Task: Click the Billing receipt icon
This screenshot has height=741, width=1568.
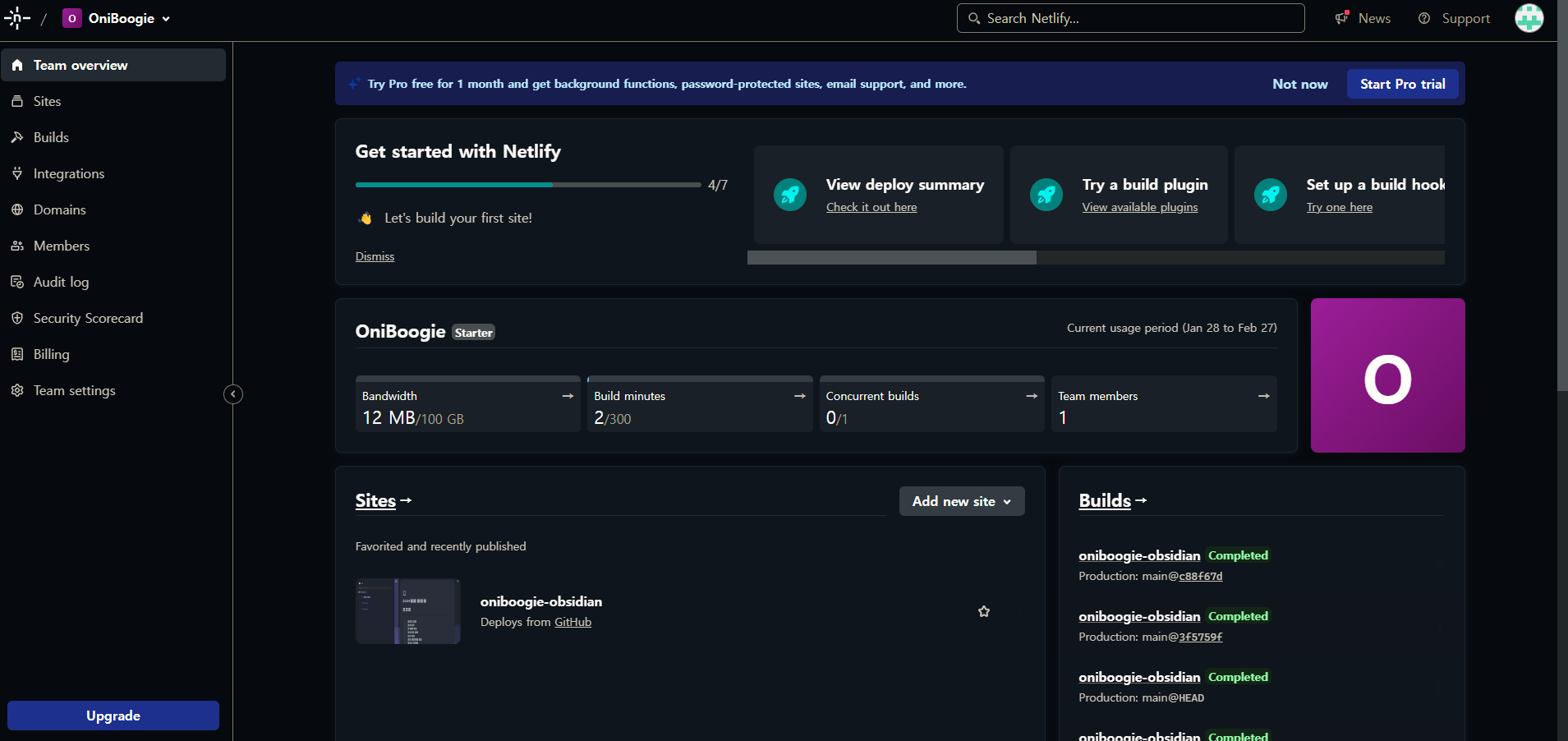Action: [x=17, y=354]
